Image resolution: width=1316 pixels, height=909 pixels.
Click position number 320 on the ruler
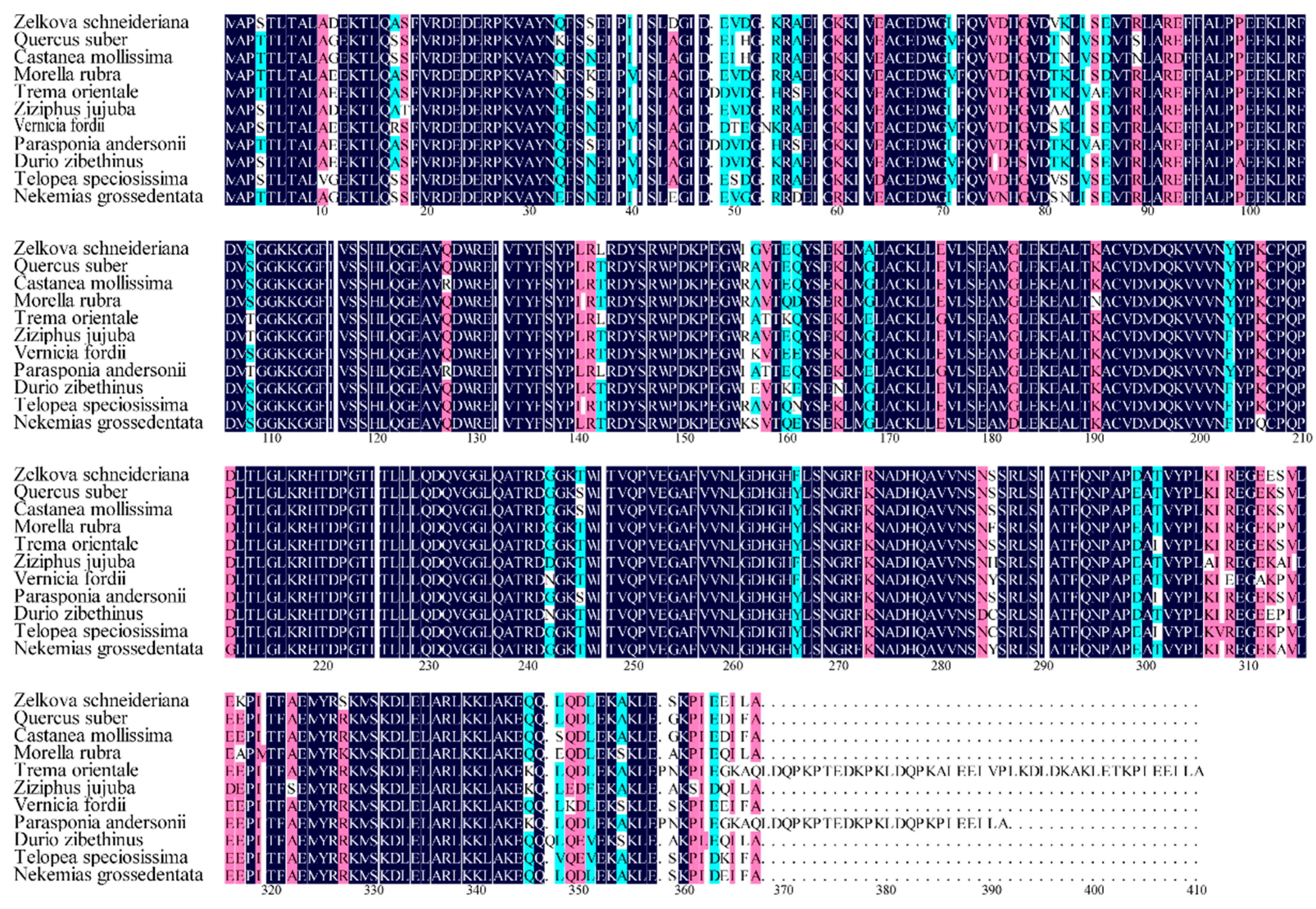[x=271, y=891]
